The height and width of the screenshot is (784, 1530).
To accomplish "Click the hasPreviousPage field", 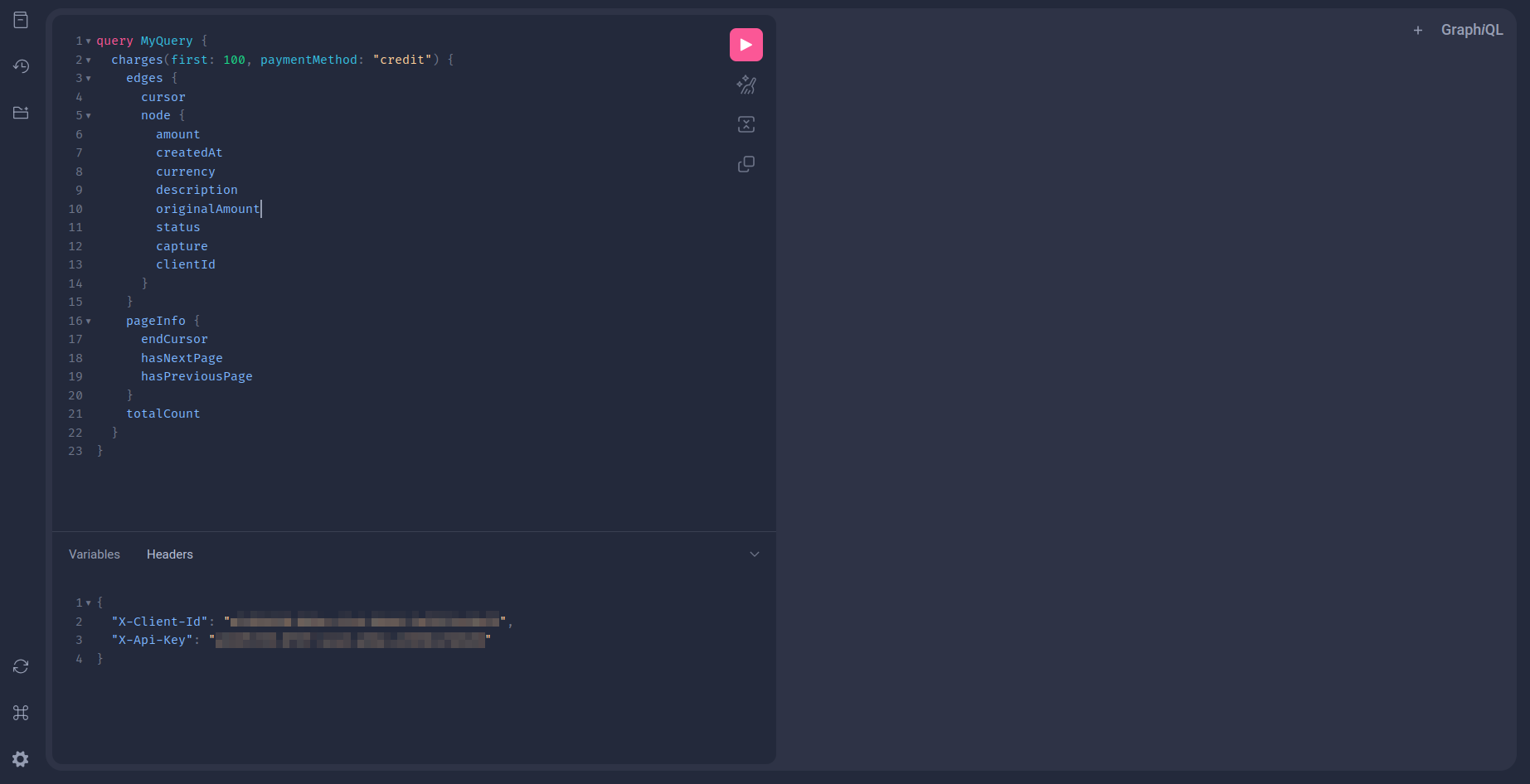I will click(197, 376).
